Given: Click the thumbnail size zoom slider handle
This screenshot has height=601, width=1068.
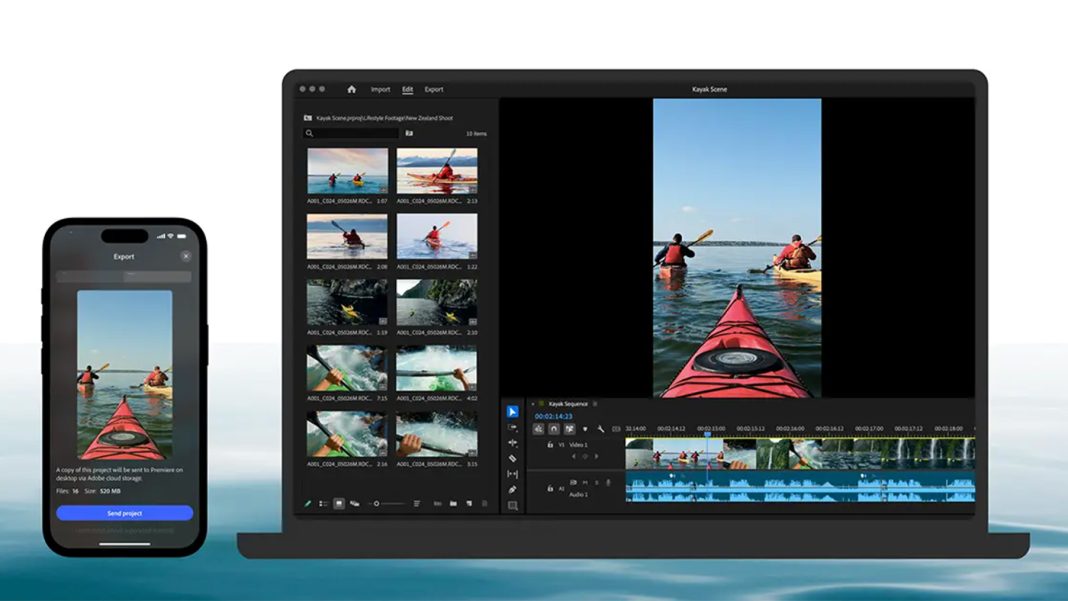Looking at the screenshot, I should [x=376, y=503].
